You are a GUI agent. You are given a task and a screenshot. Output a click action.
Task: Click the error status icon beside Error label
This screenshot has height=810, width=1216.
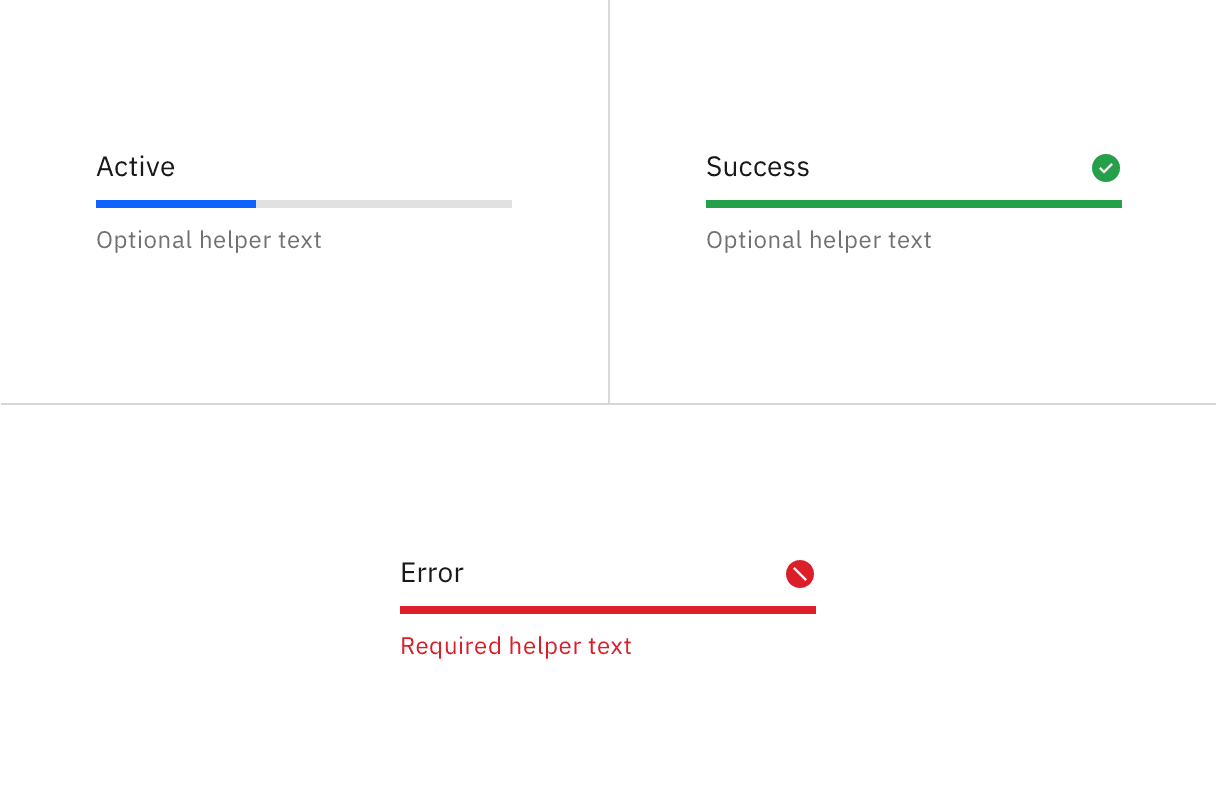(x=800, y=573)
